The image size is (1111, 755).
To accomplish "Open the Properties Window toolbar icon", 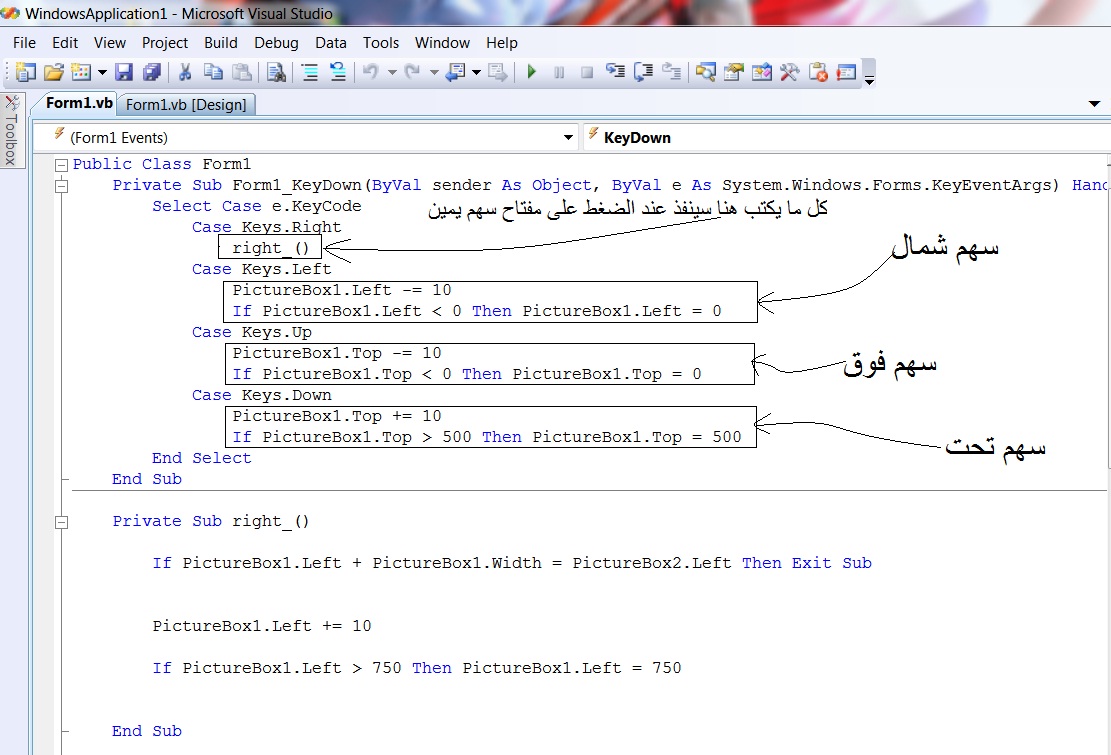I will coord(733,72).
